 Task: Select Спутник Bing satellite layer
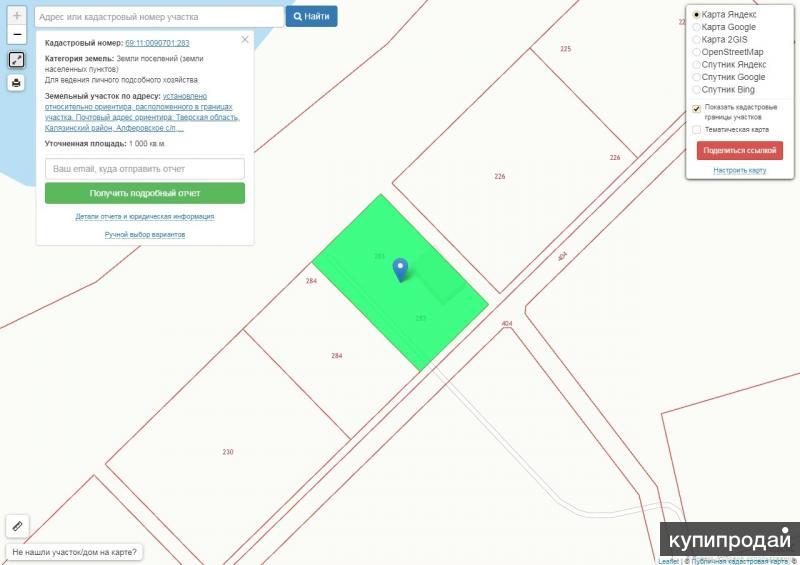[697, 89]
